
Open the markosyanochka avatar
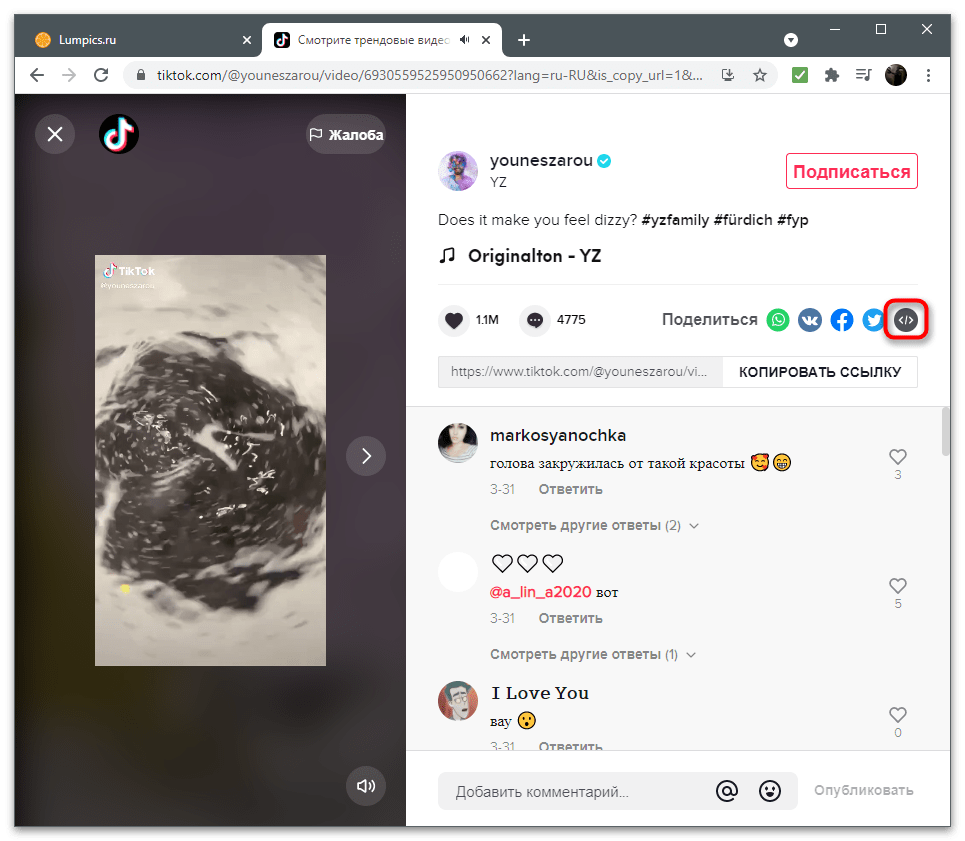coord(458,443)
